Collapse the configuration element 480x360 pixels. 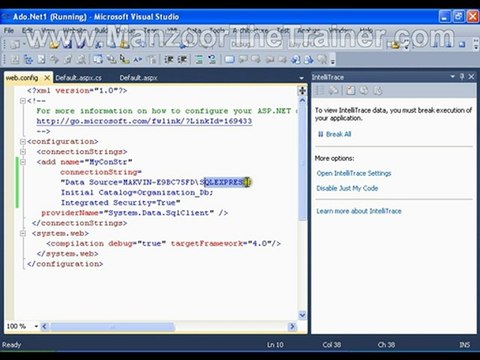point(23,141)
